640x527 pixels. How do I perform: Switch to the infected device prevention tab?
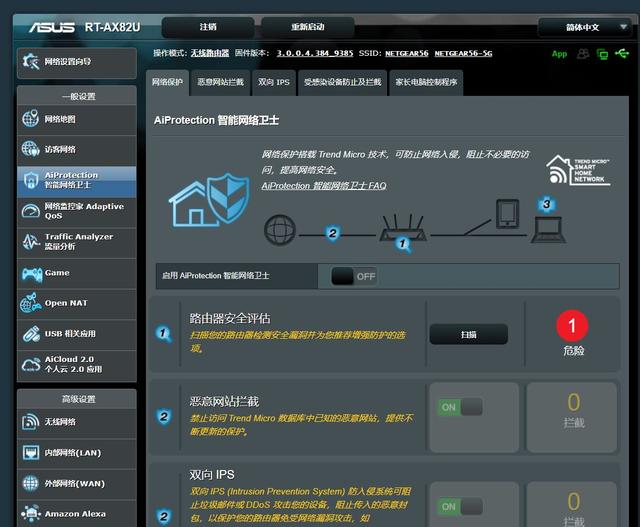pyautogui.click(x=342, y=82)
